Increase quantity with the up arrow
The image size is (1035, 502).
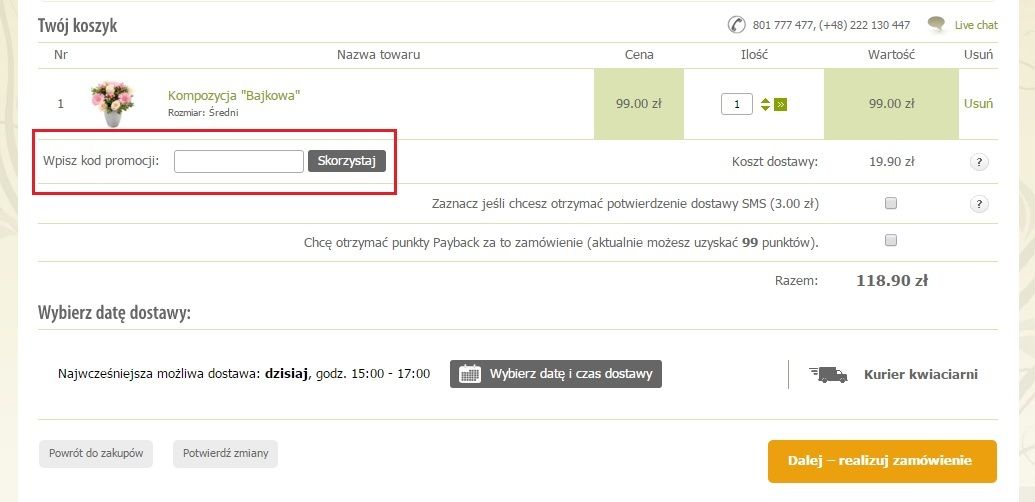coord(765,100)
